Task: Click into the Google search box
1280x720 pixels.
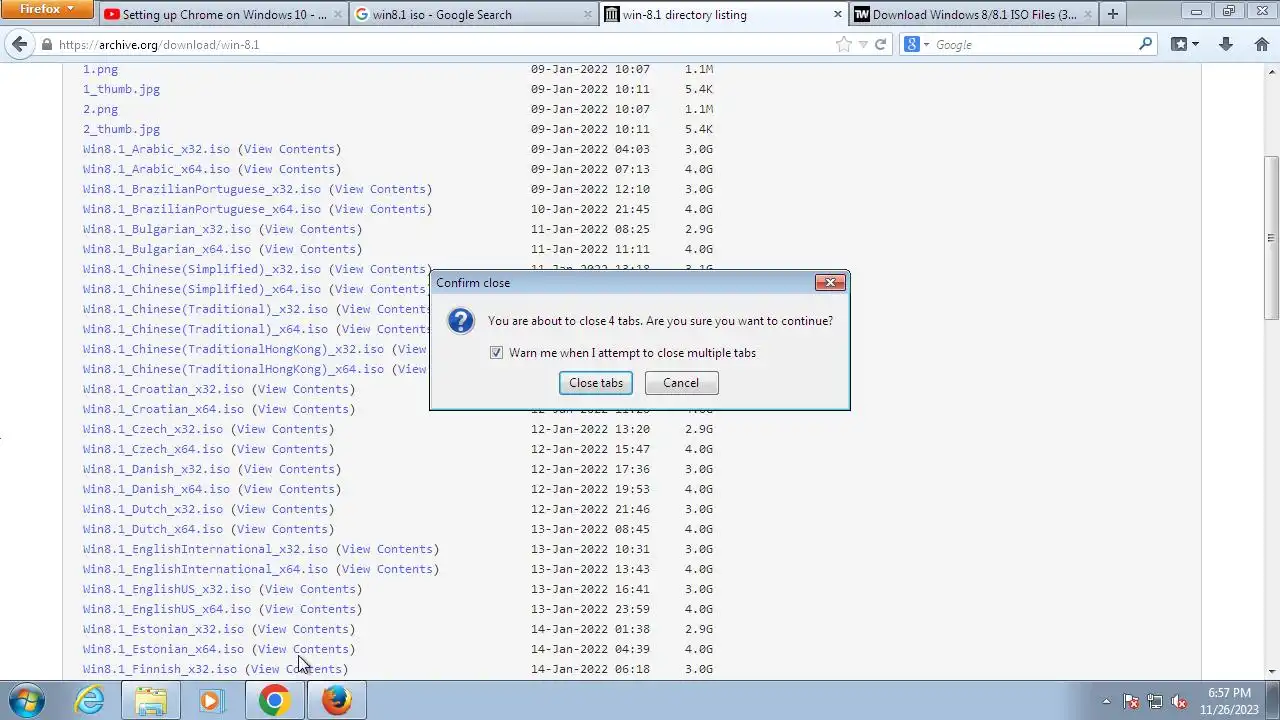Action: pyautogui.click(x=1034, y=44)
